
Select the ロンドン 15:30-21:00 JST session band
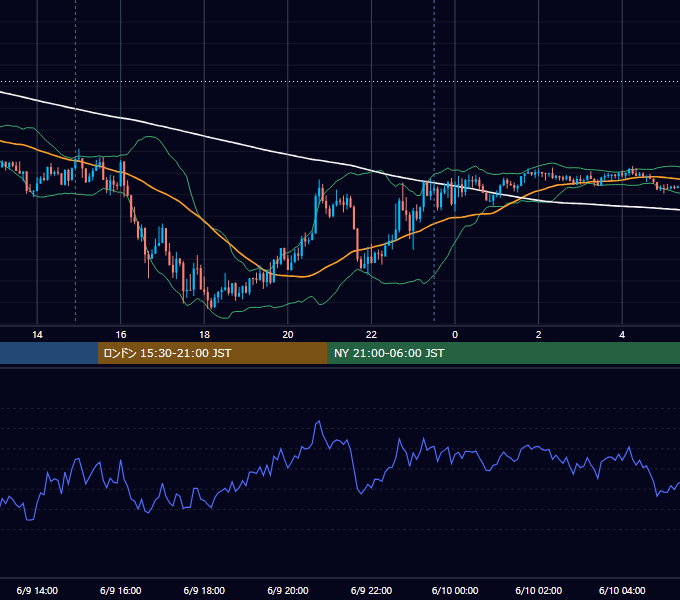point(212,353)
